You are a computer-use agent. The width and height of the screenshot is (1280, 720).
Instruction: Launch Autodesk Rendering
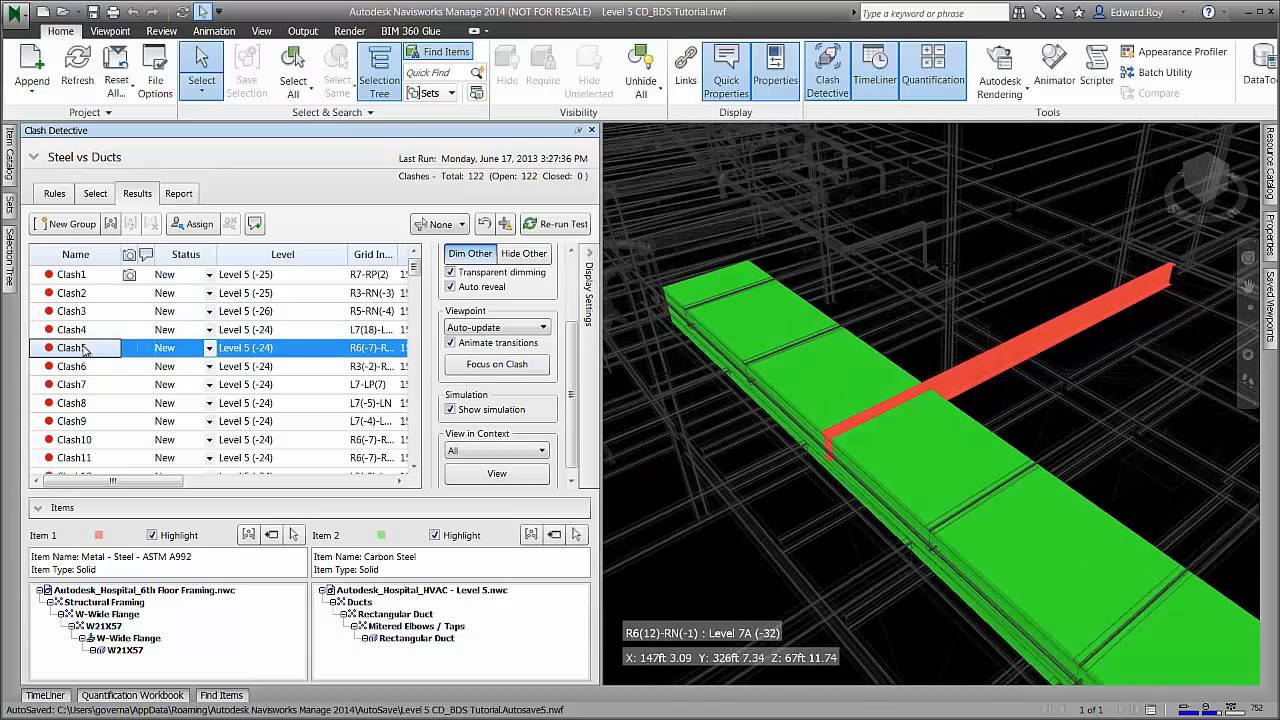(x=1000, y=72)
